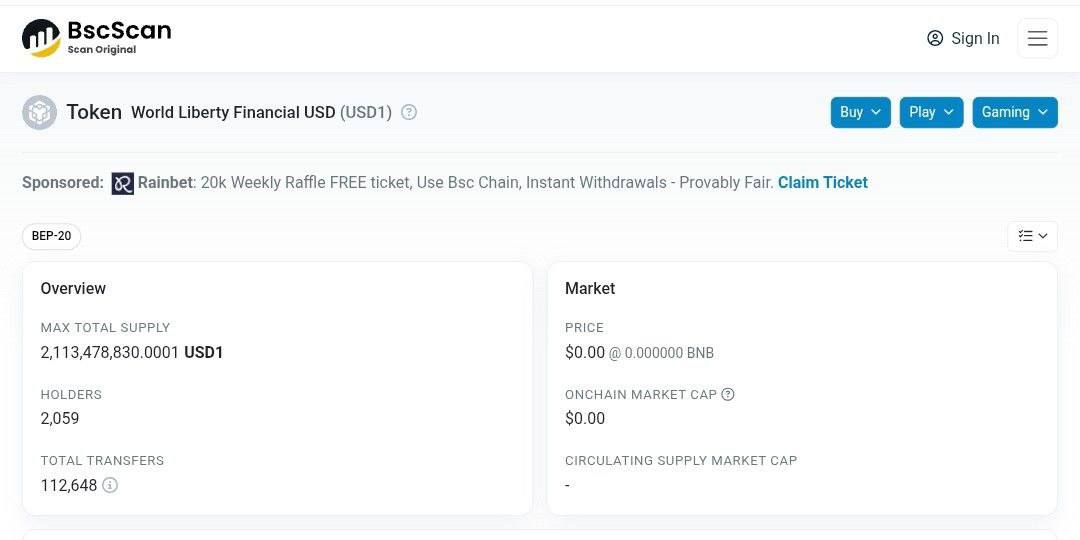Click the USD1 token logo icon
Screen dimensions: 1080x540
pos(39,112)
